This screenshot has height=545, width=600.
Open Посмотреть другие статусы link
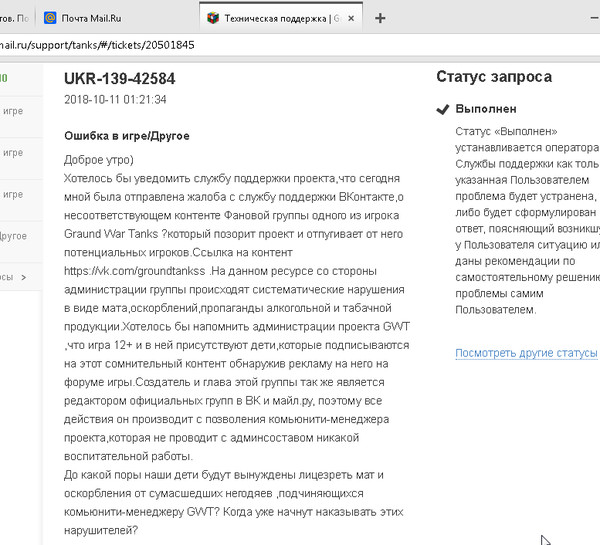pyautogui.click(x=526, y=352)
